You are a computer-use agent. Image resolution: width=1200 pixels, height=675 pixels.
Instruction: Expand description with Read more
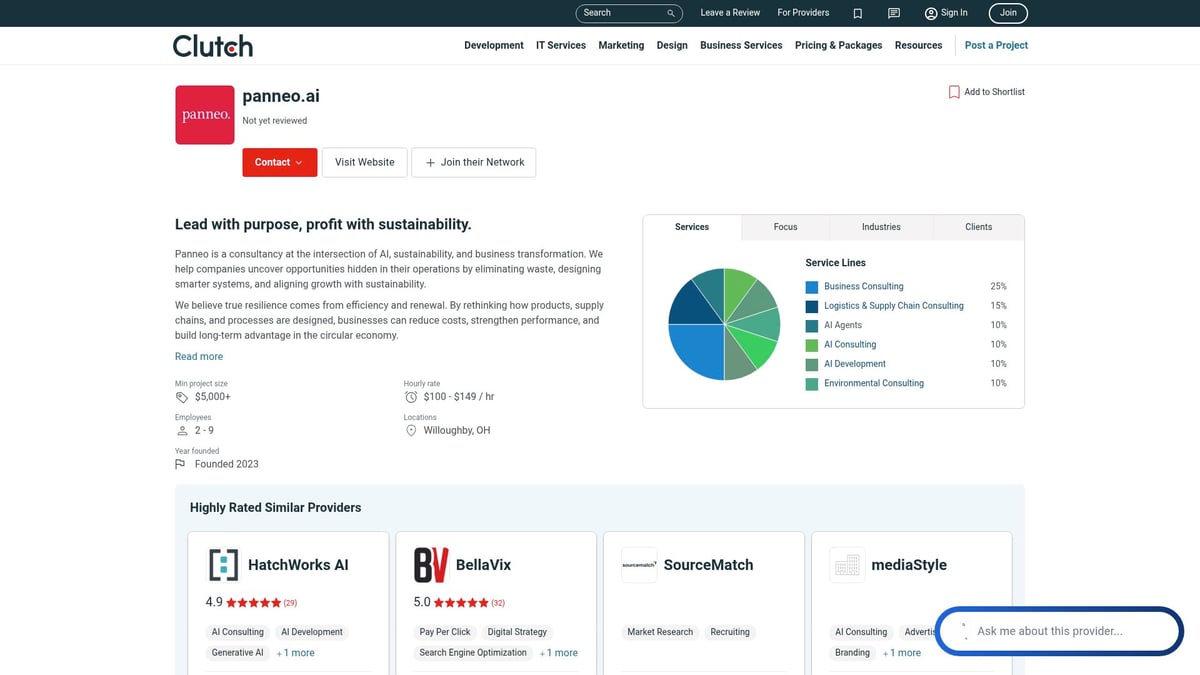click(199, 357)
